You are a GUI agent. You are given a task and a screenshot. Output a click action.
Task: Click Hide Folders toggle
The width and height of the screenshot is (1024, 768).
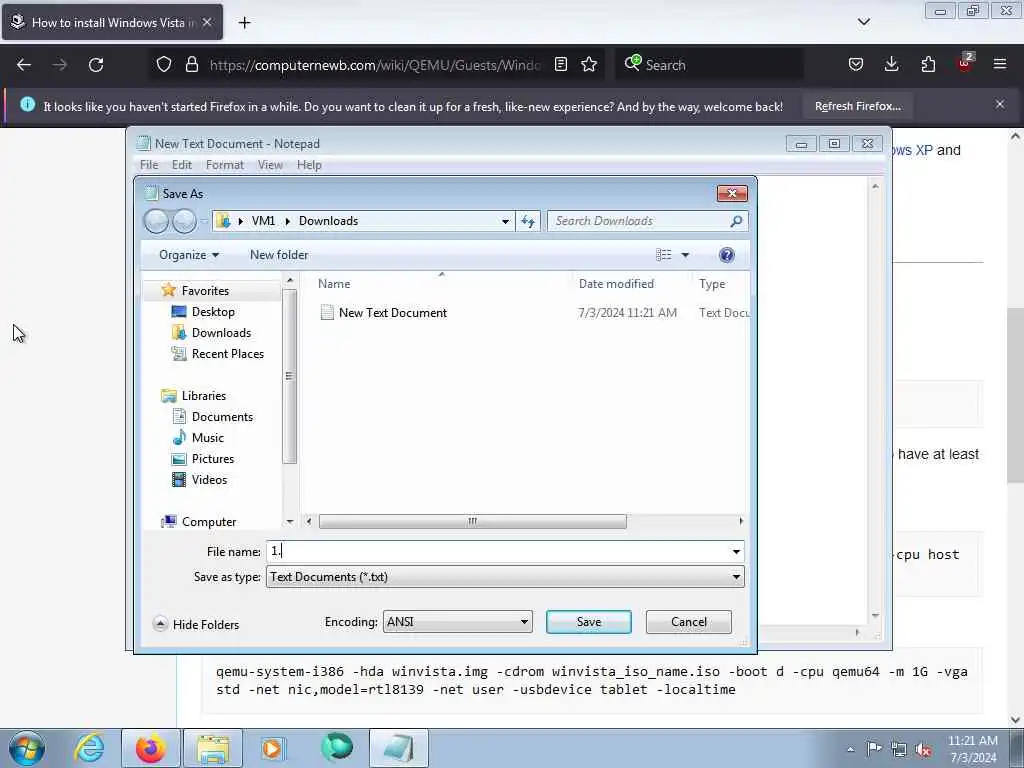click(196, 624)
